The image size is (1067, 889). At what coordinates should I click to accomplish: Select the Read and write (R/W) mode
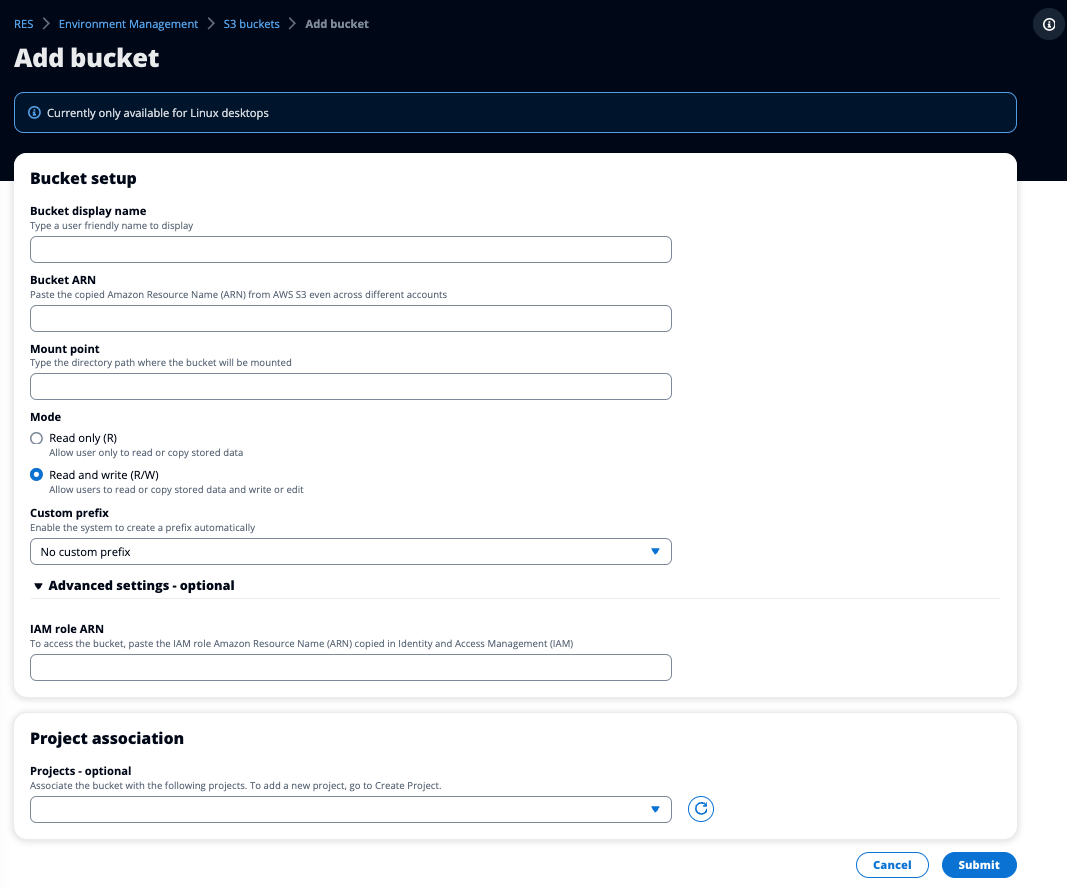(36, 474)
